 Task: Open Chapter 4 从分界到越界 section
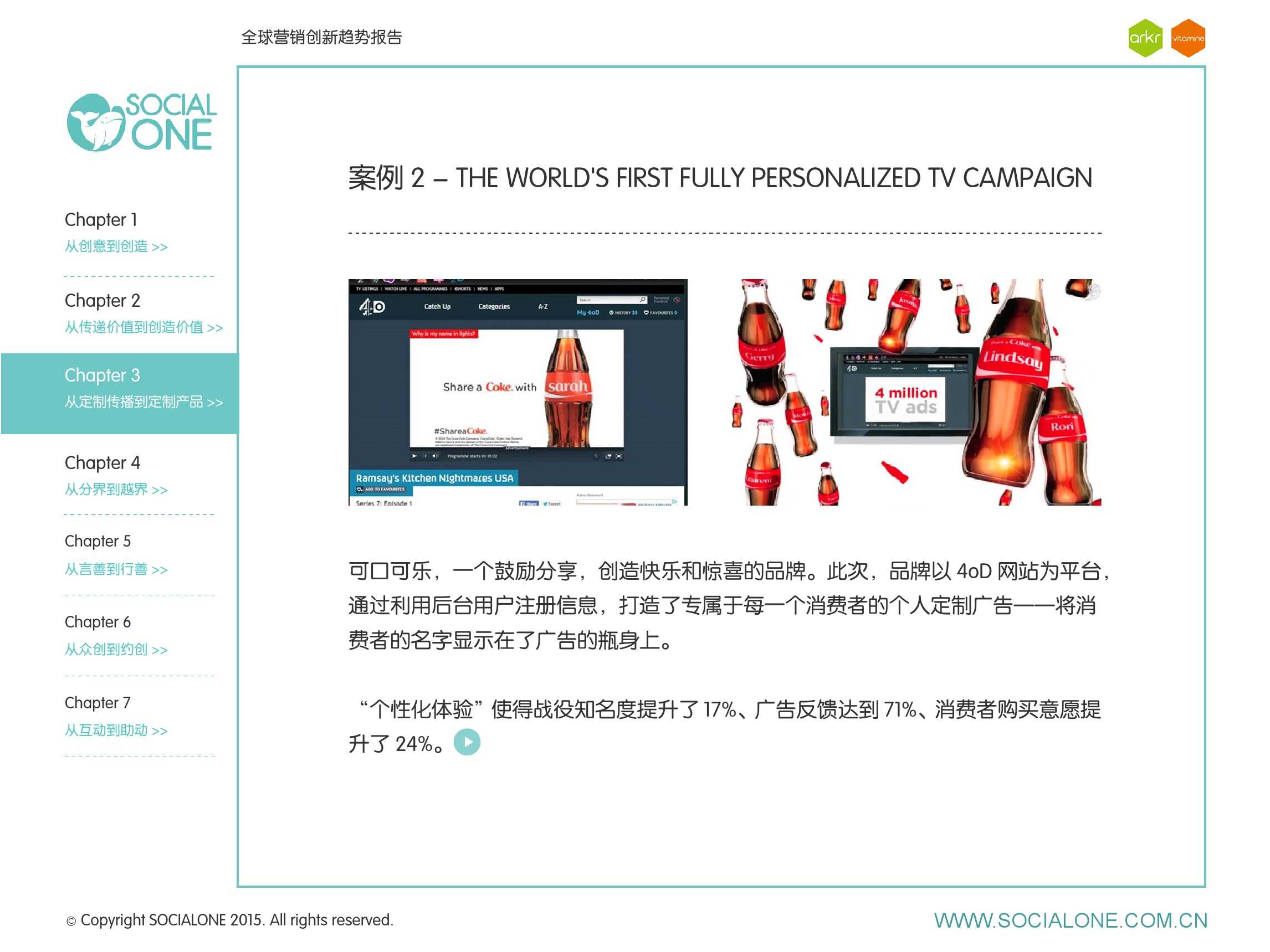click(115, 490)
